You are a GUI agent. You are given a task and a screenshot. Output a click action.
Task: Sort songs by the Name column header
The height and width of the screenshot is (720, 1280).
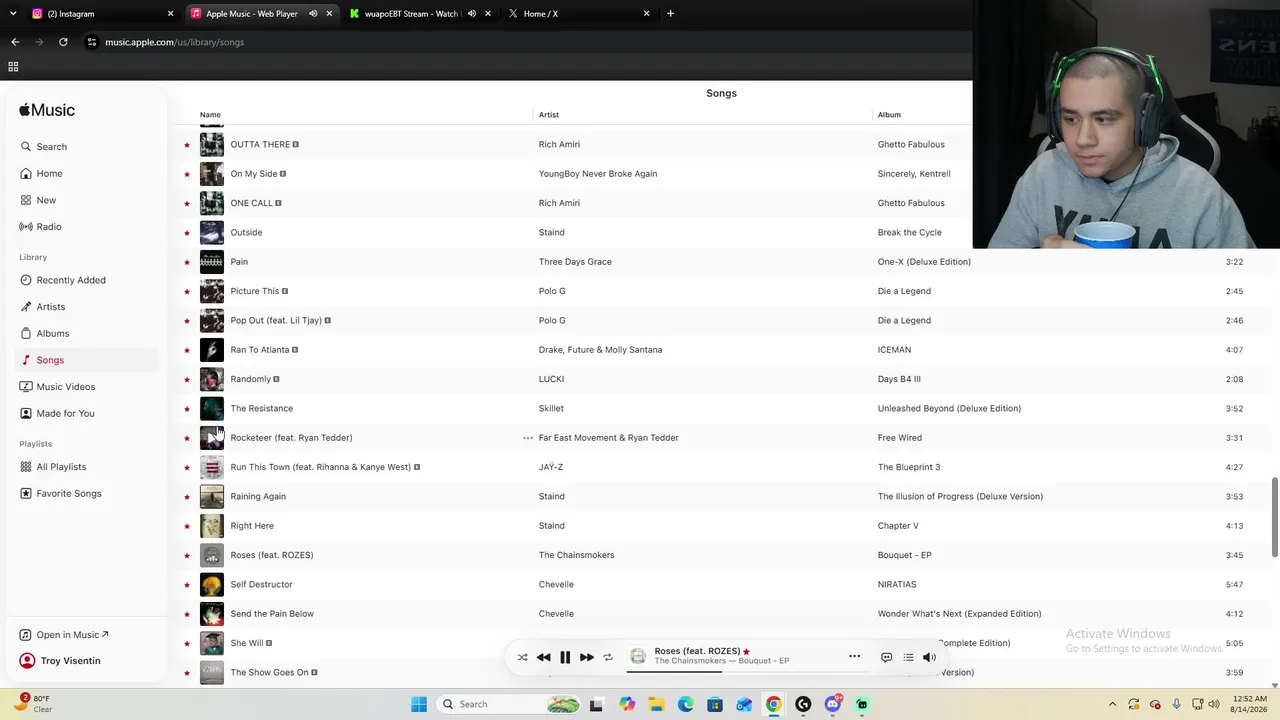210,115
